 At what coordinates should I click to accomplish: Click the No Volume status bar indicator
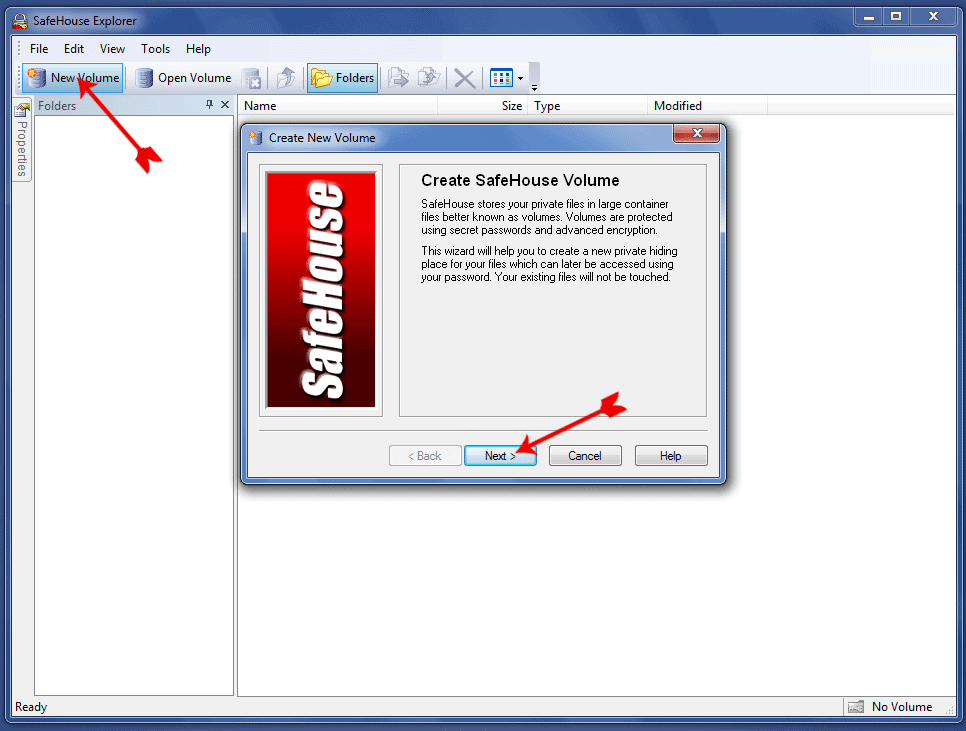click(x=891, y=707)
